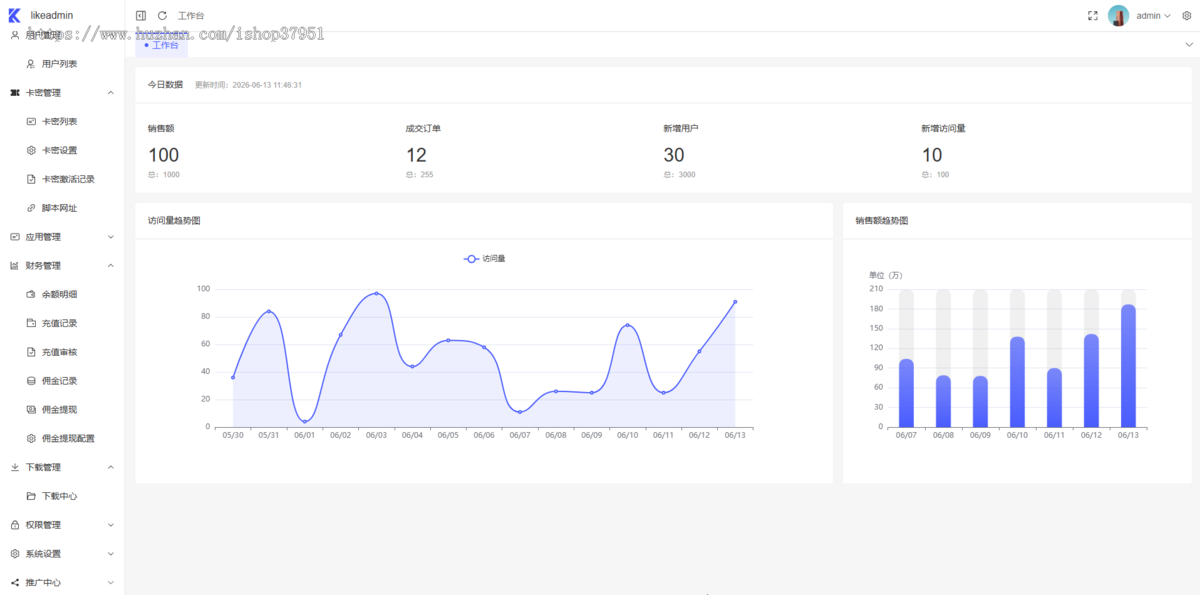
Task: Click the 新增访问量 value 10
Action: point(932,155)
